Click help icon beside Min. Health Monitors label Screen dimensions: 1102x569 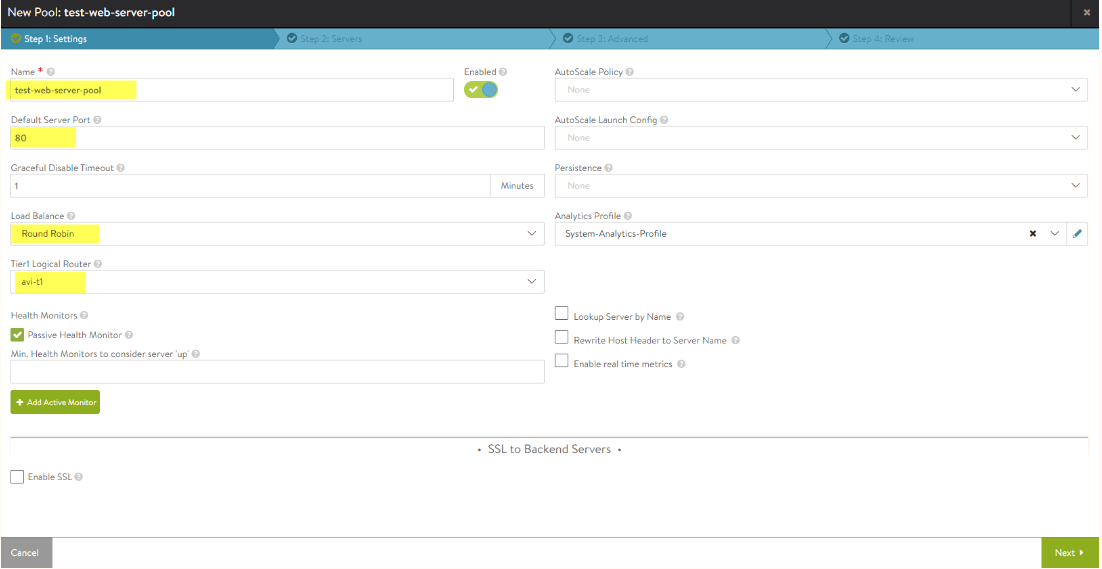(x=195, y=353)
